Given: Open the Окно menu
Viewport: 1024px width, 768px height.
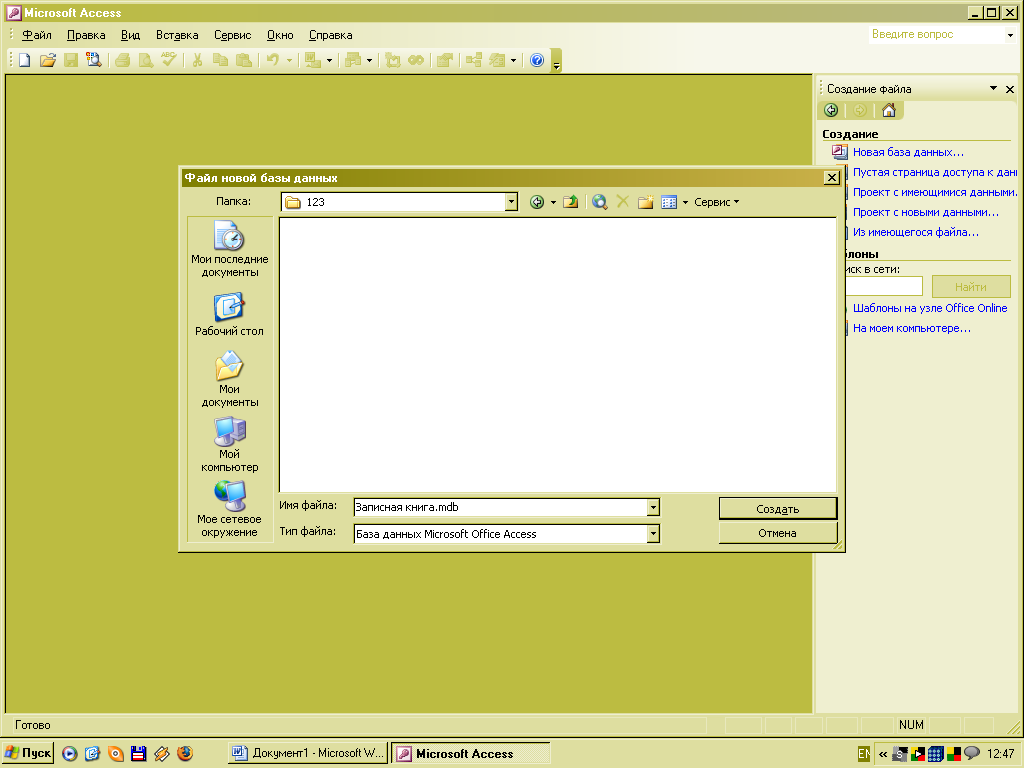Looking at the screenshot, I should [280, 35].
